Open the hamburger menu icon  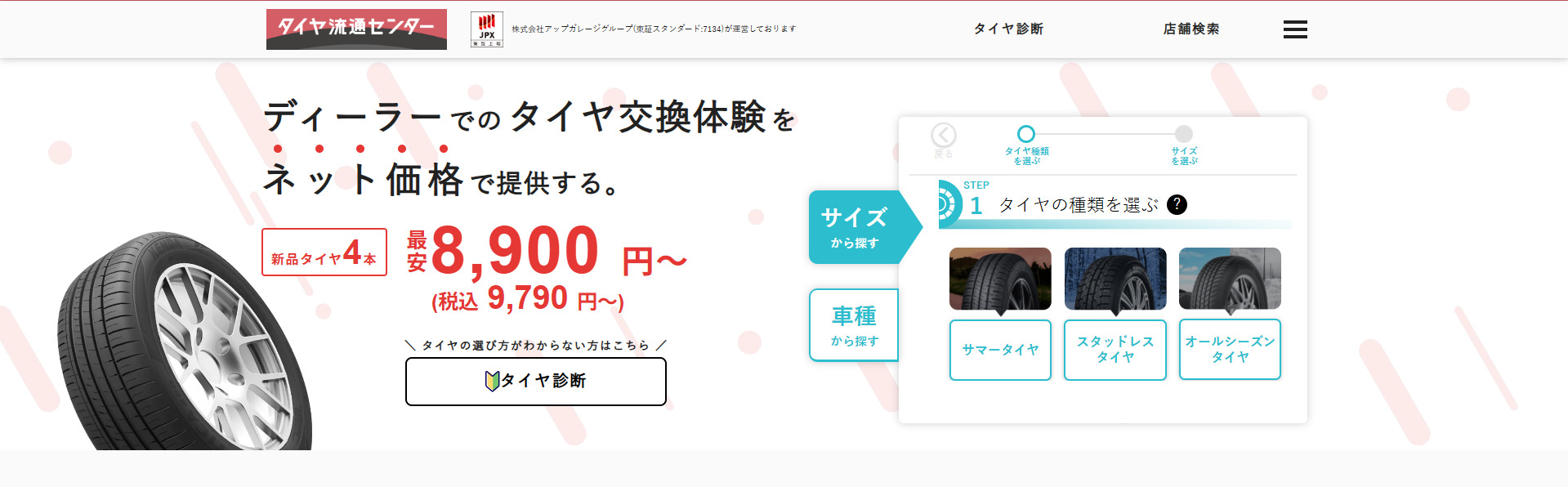(x=1295, y=29)
